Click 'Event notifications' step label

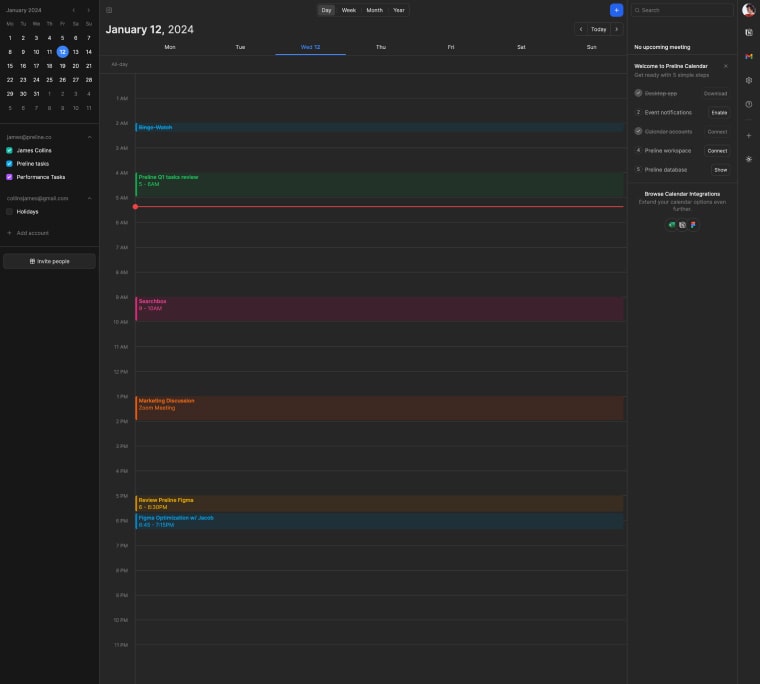pyautogui.click(x=668, y=112)
